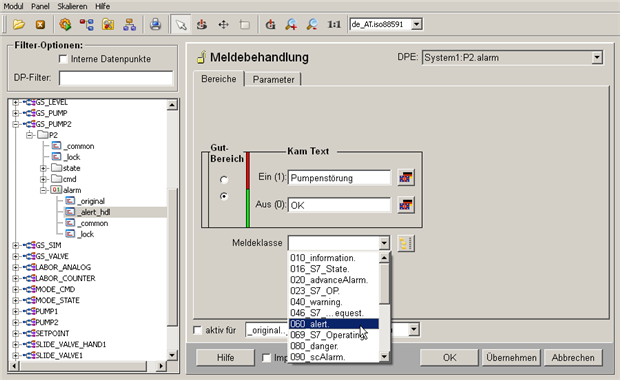Image resolution: width=620 pixels, height=380 pixels.
Task: Click the tree vertical scrollbar up arrow
Action: (172, 105)
